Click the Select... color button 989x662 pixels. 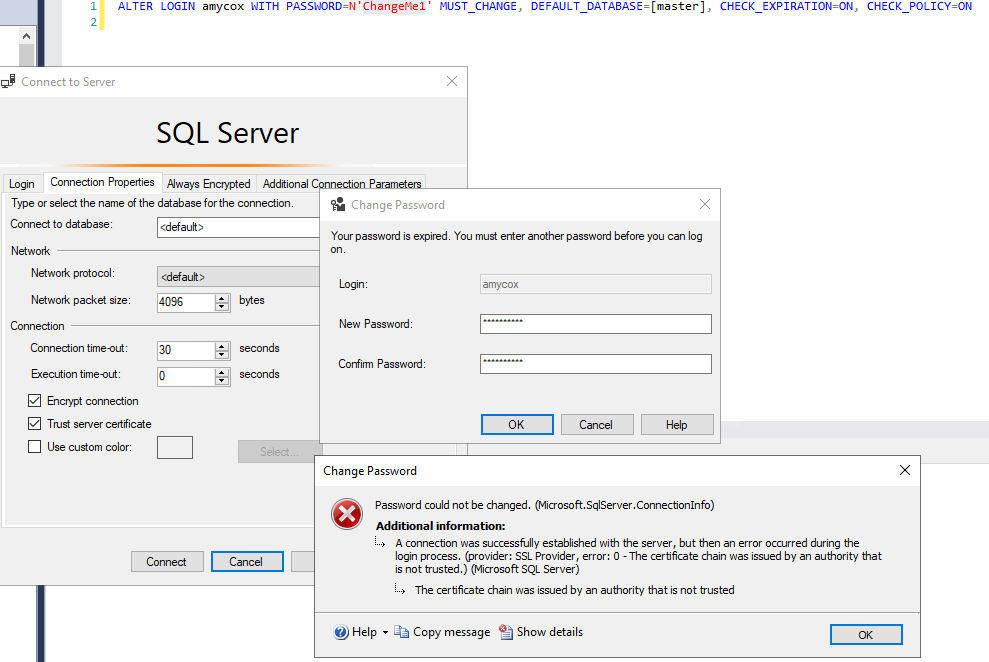(x=279, y=452)
